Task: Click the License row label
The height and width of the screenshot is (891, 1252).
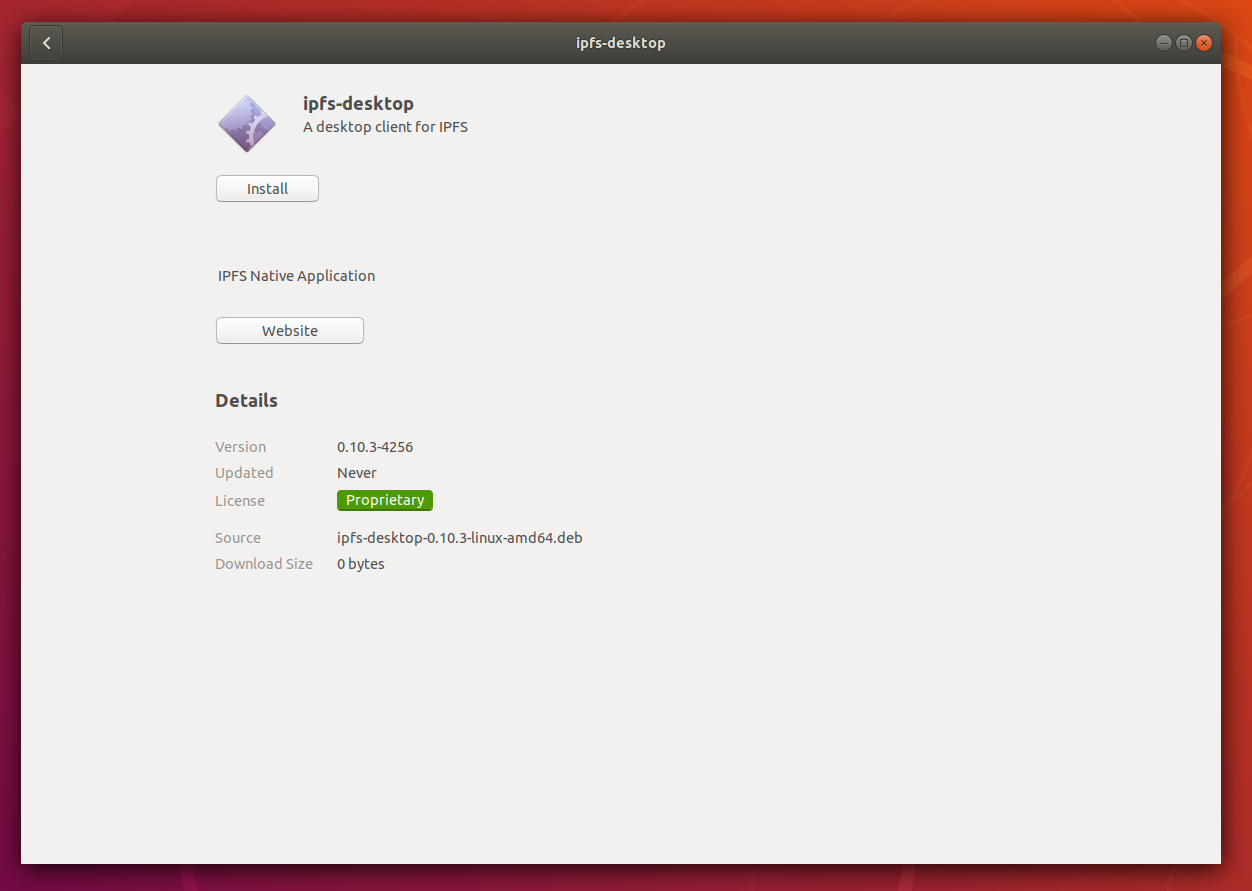Action: point(240,500)
